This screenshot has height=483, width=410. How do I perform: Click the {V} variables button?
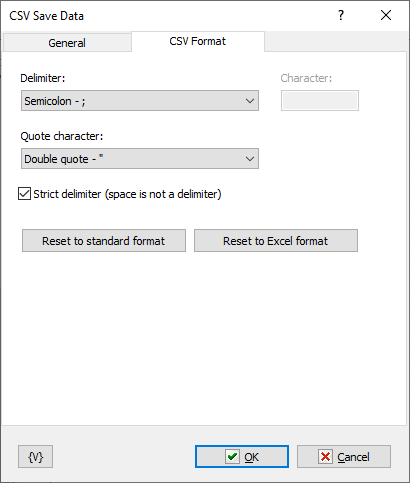point(35,457)
